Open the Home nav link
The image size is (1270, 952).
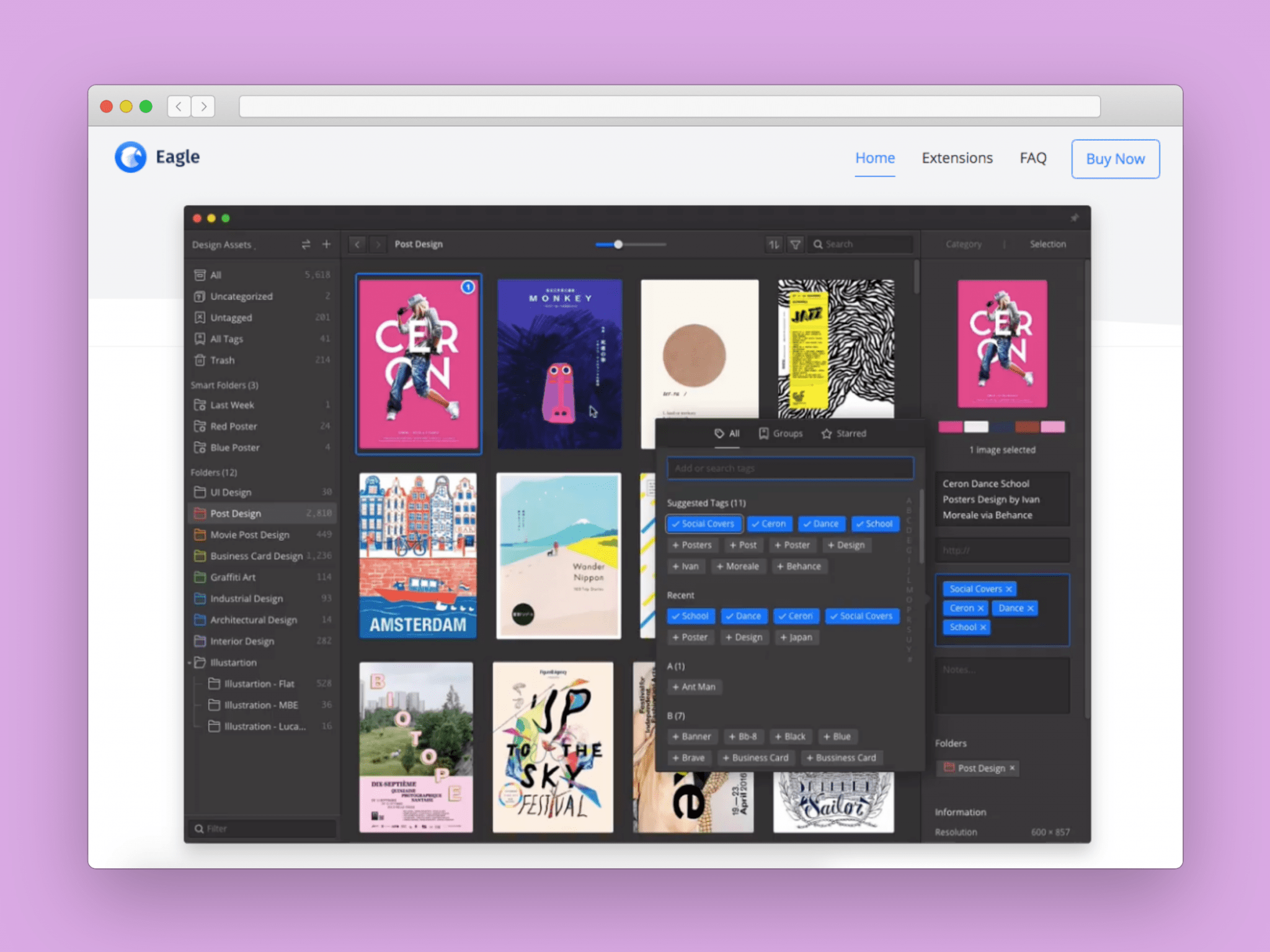pos(875,159)
